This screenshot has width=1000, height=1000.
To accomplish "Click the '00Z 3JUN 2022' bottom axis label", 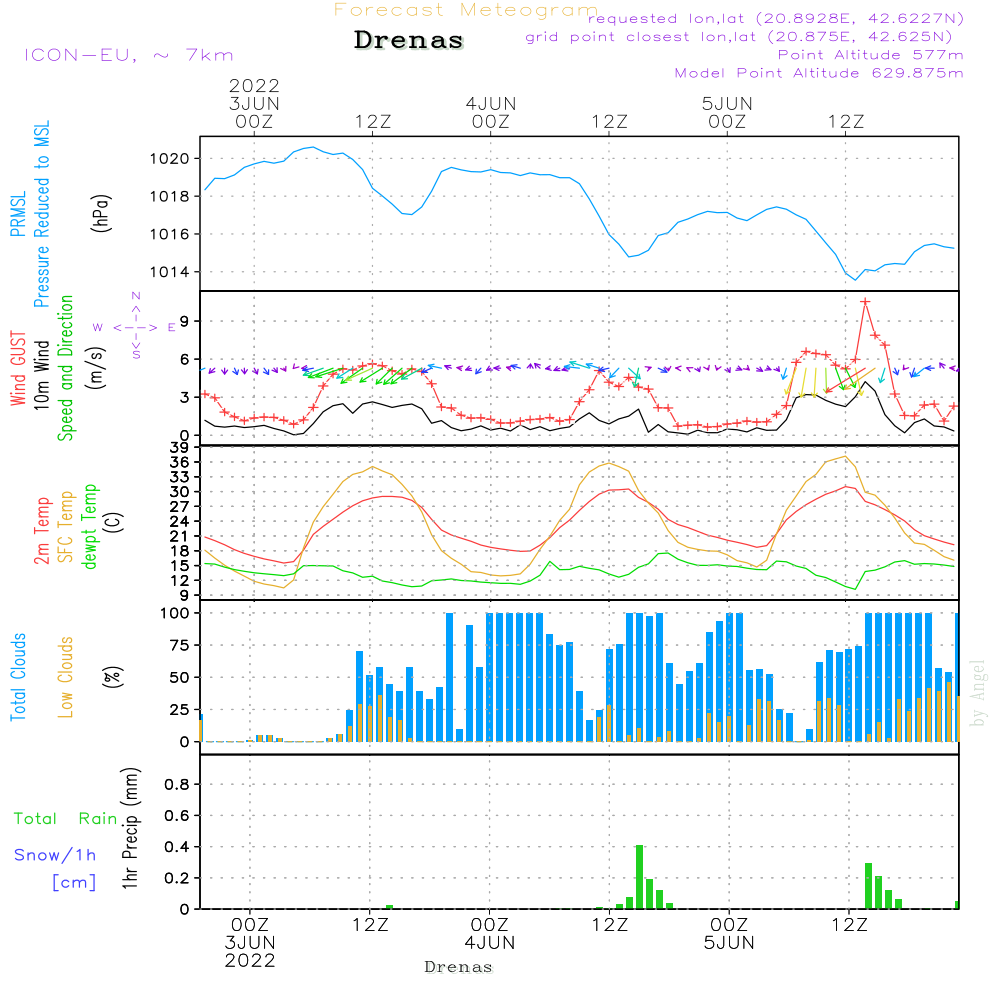I will pos(250,943).
